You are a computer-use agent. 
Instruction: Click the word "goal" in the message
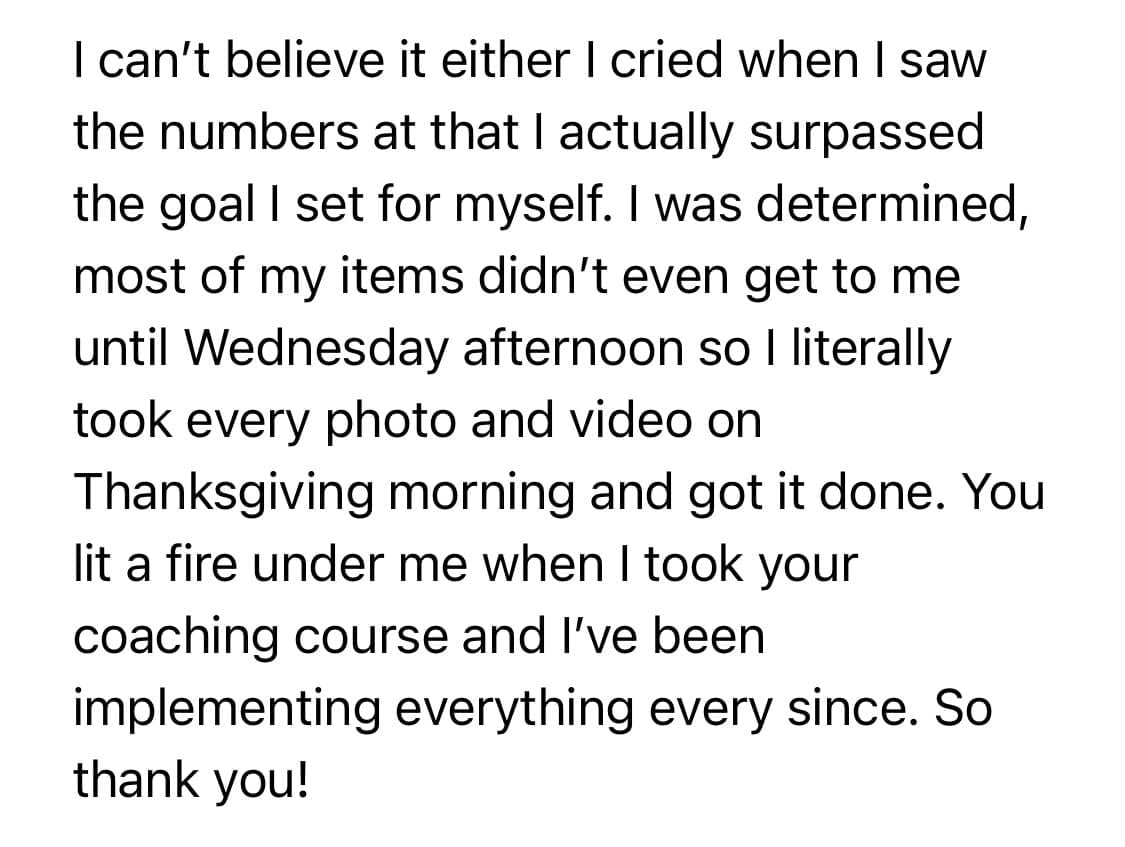tap(207, 206)
